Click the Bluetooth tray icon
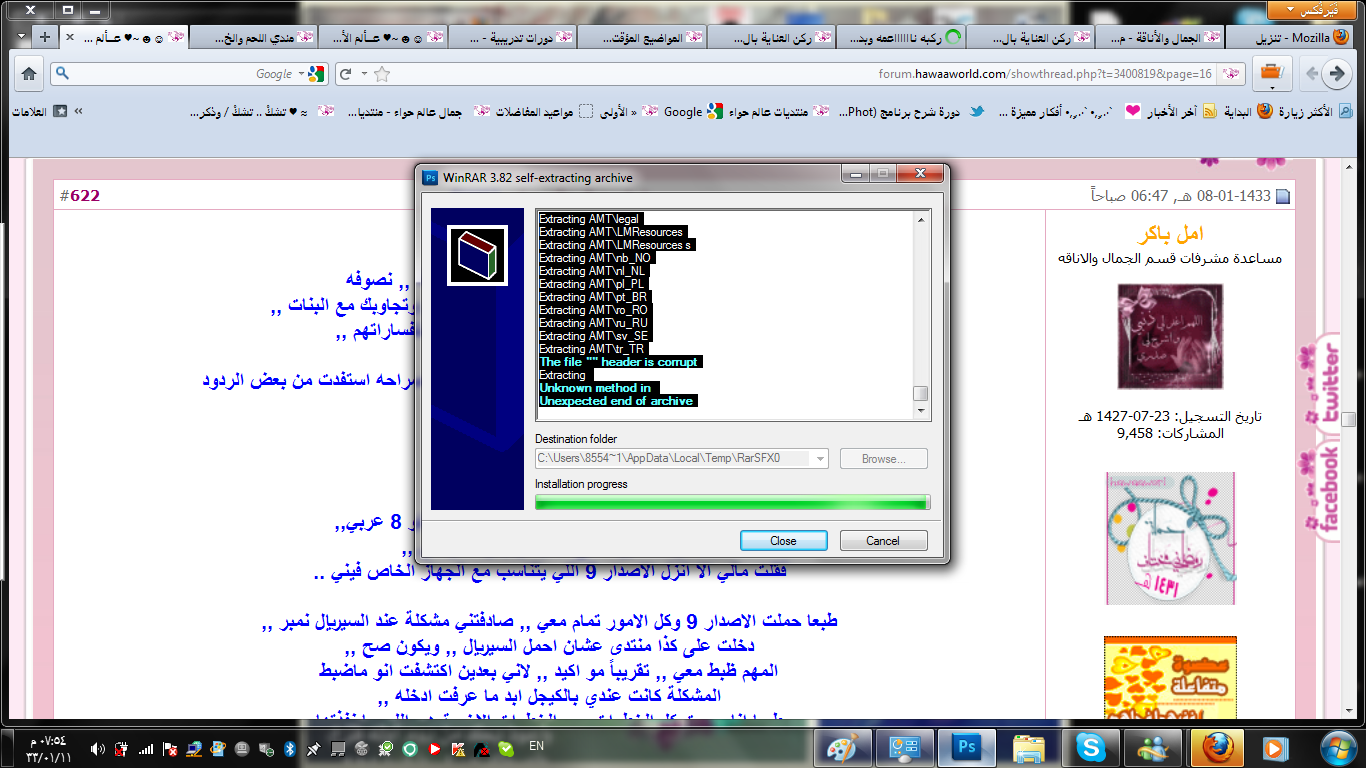Viewport: 1366px width, 768px height. click(x=290, y=748)
